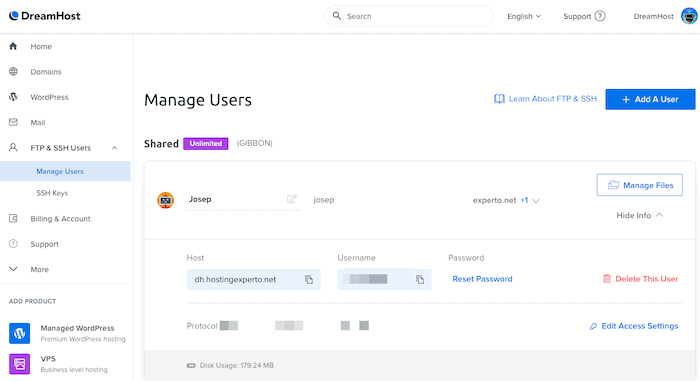Screen dimensions: 700x381
Task: Collapse details with Hide Info
Action: pyautogui.click(x=639, y=215)
